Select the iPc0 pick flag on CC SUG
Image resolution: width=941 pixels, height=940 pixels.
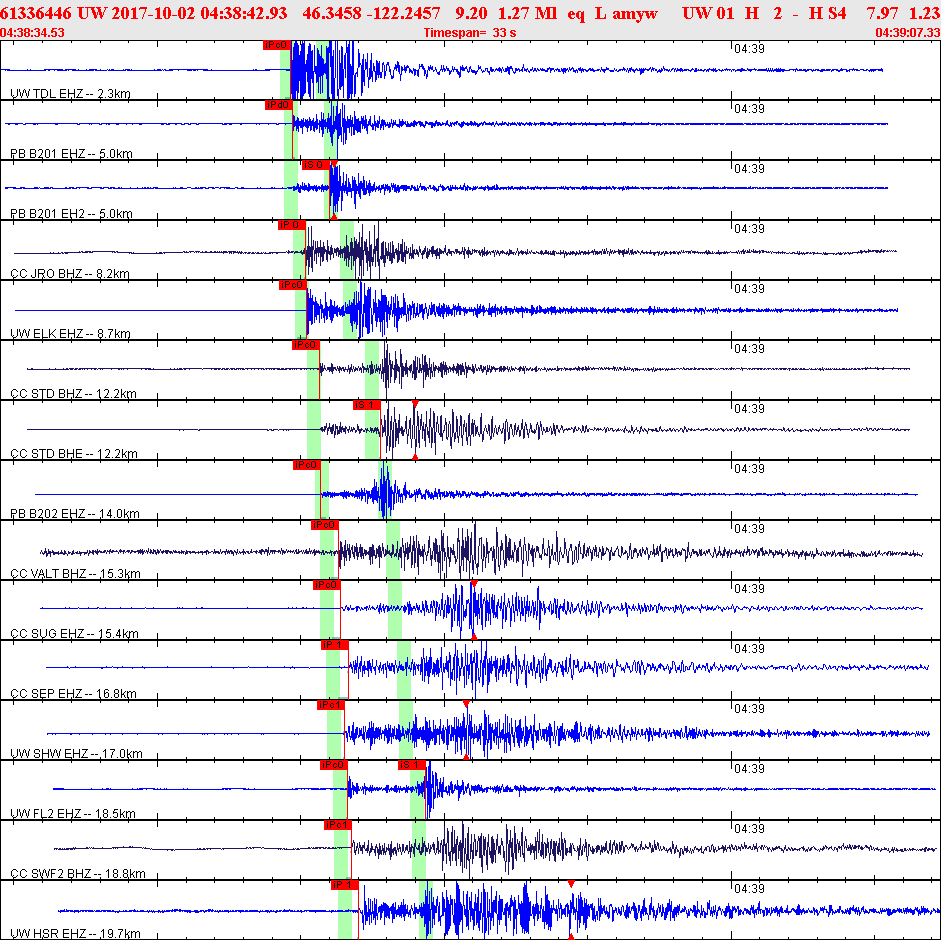[x=326, y=585]
